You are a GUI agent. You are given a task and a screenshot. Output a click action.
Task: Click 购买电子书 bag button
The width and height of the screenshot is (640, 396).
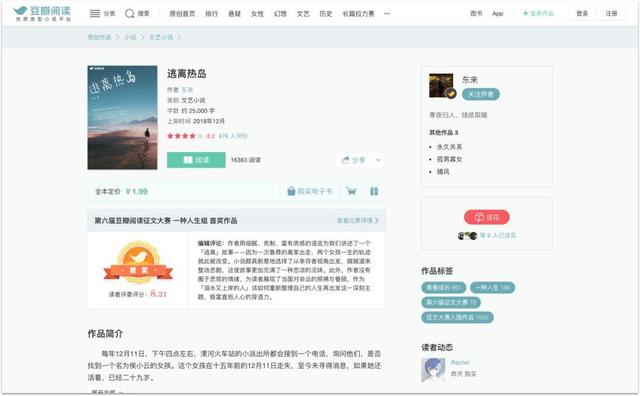[310, 191]
